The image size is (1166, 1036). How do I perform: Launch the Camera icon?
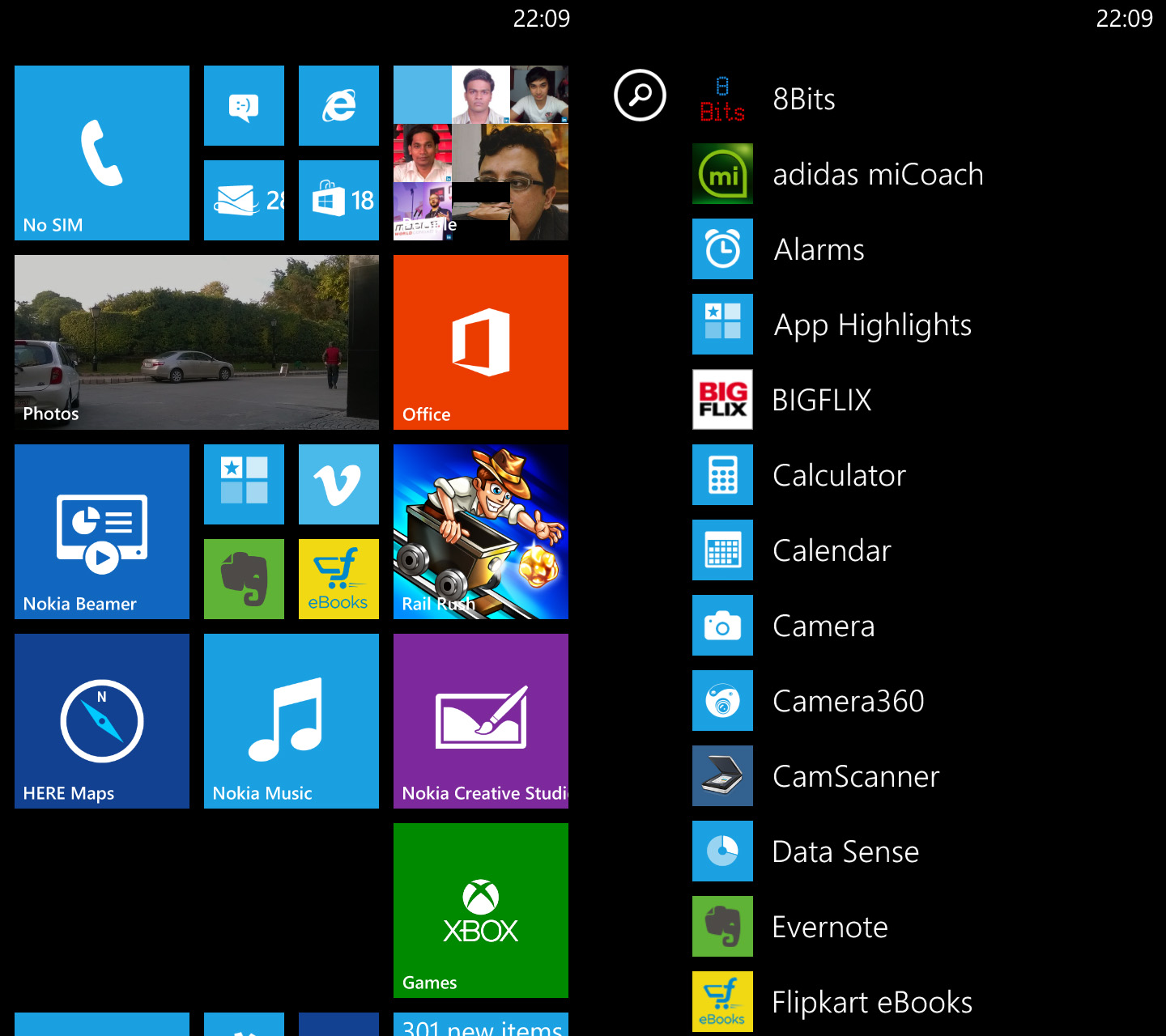[x=722, y=626]
